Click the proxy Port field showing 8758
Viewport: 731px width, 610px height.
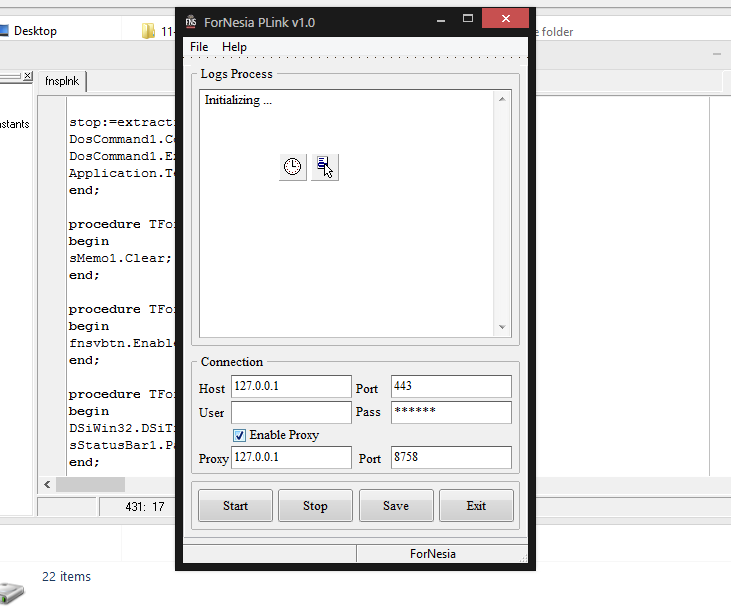(x=451, y=458)
